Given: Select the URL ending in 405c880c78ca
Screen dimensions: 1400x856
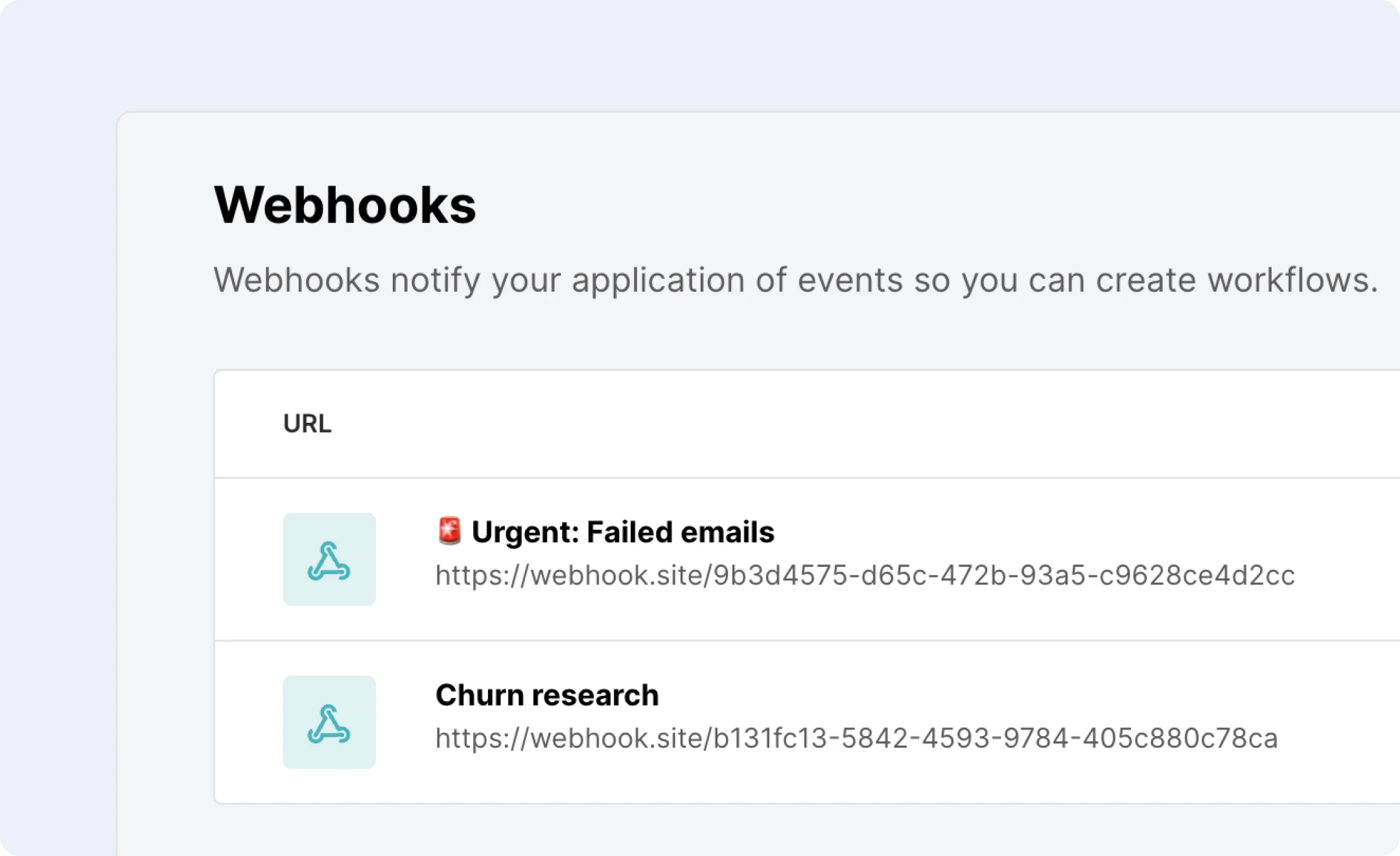Looking at the screenshot, I should pyautogui.click(x=856, y=738).
